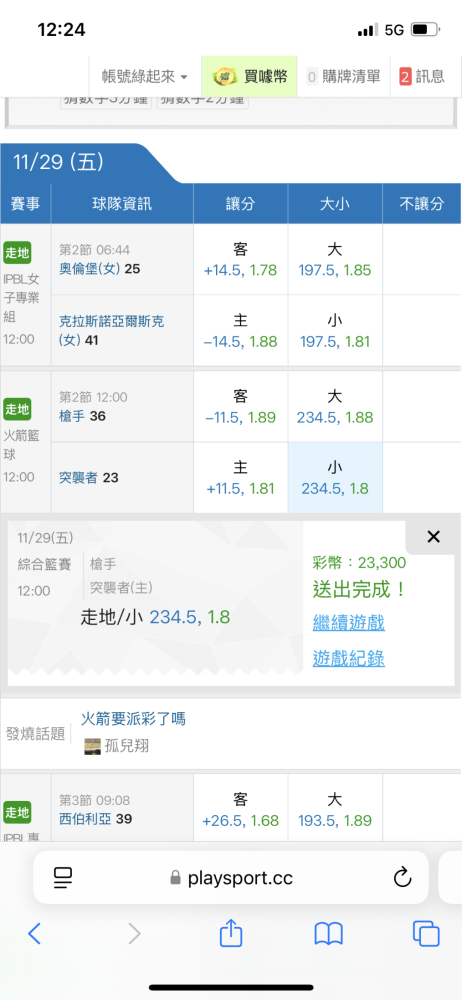Tap the Safari back arrow

click(34, 934)
